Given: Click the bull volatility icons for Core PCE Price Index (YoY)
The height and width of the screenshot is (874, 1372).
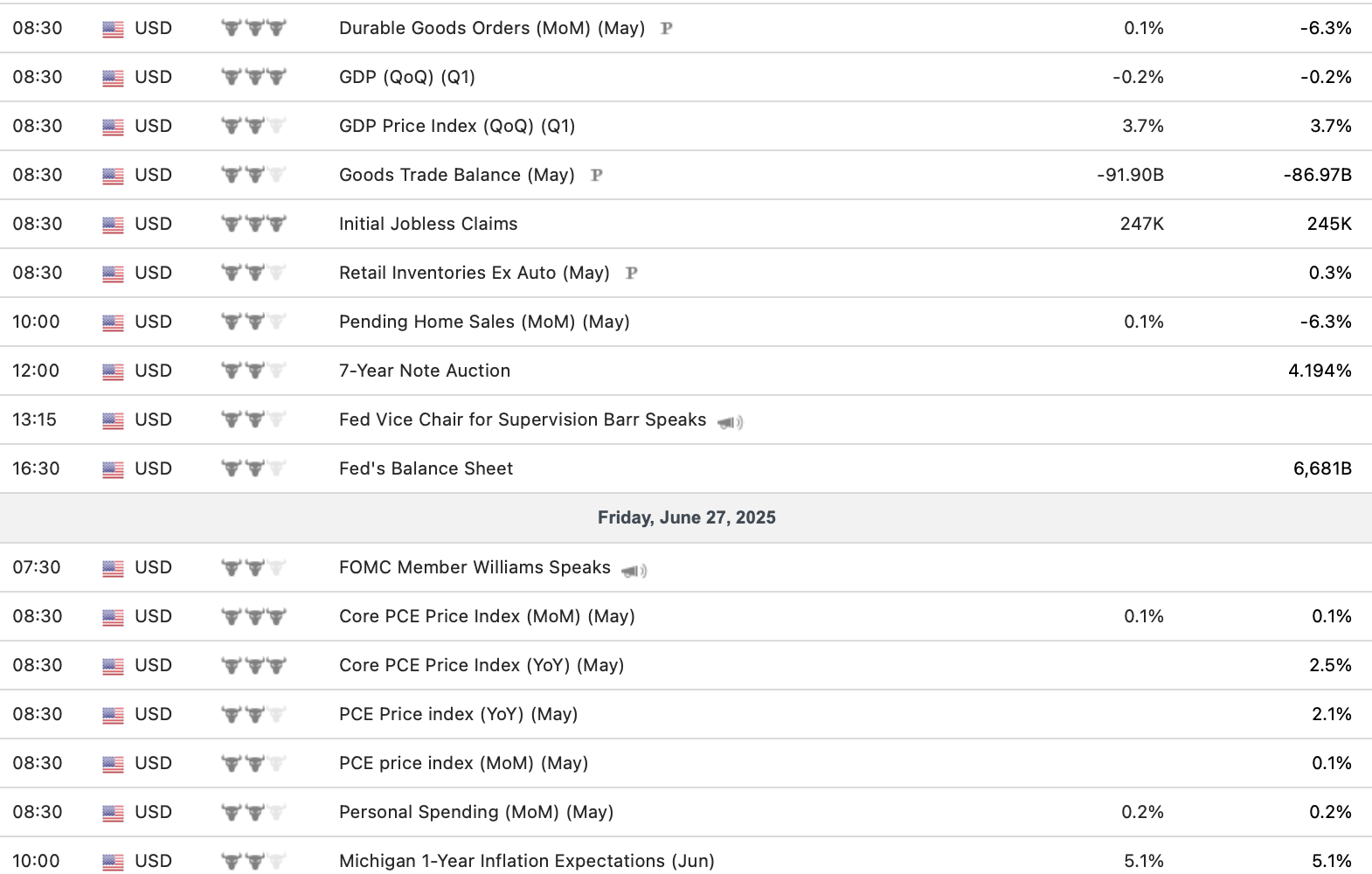Looking at the screenshot, I should 253,665.
